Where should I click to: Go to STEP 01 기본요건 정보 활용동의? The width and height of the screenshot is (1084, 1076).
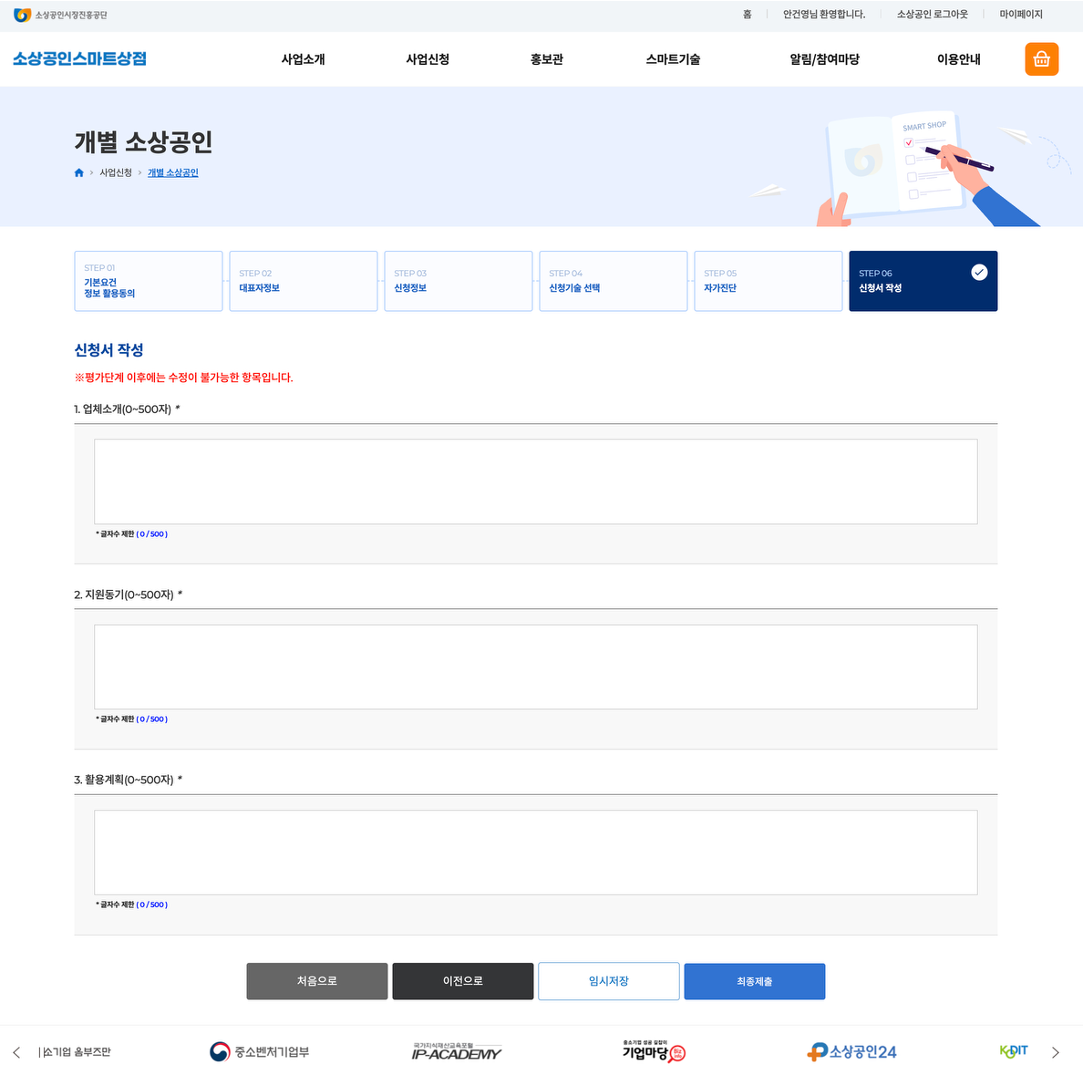148,281
